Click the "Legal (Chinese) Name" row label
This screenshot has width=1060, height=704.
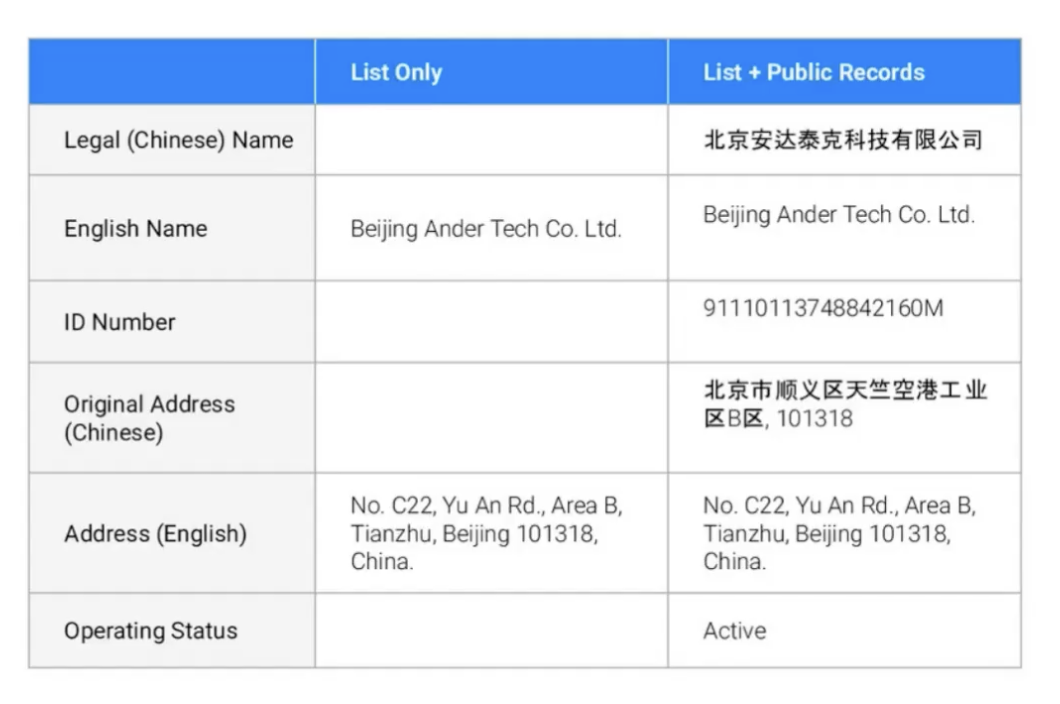[178, 140]
